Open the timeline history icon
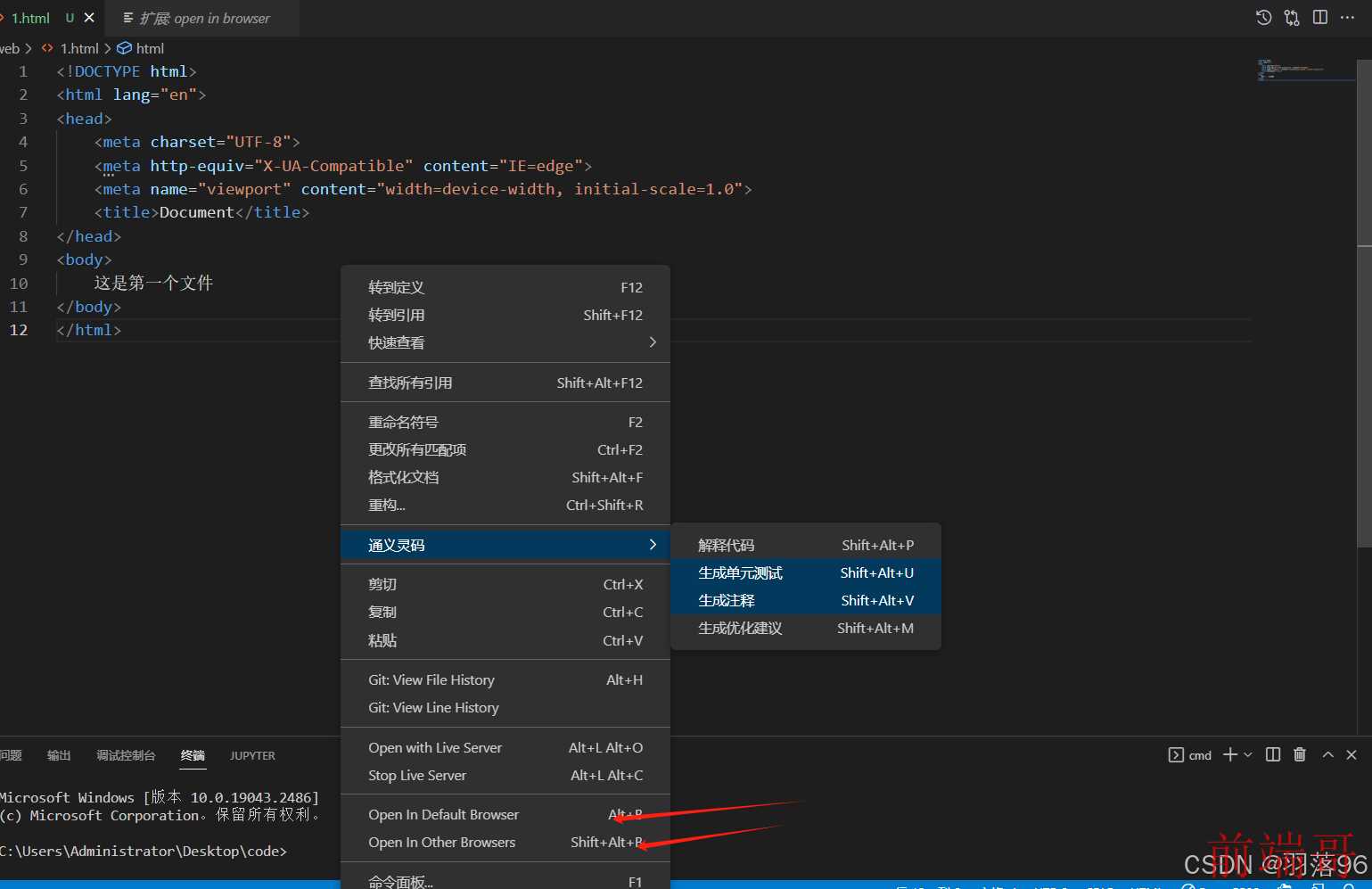The image size is (1372, 889). [1263, 17]
